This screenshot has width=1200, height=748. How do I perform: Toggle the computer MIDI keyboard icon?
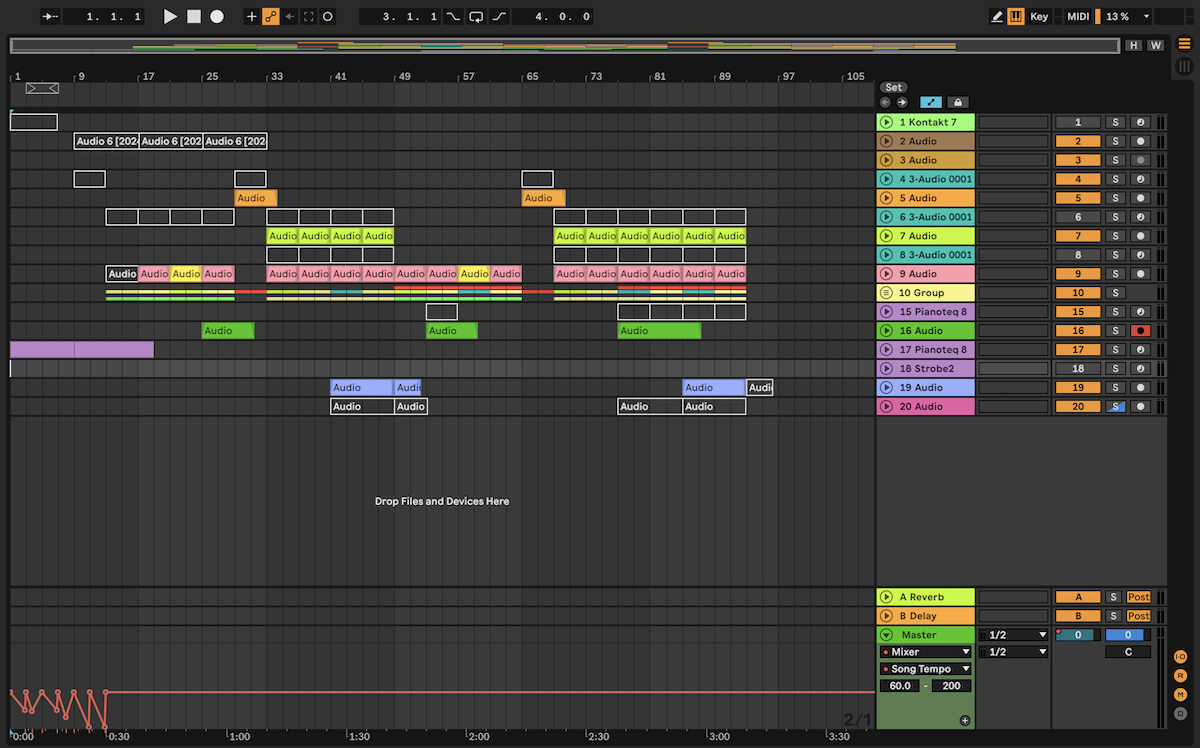[1016, 17]
